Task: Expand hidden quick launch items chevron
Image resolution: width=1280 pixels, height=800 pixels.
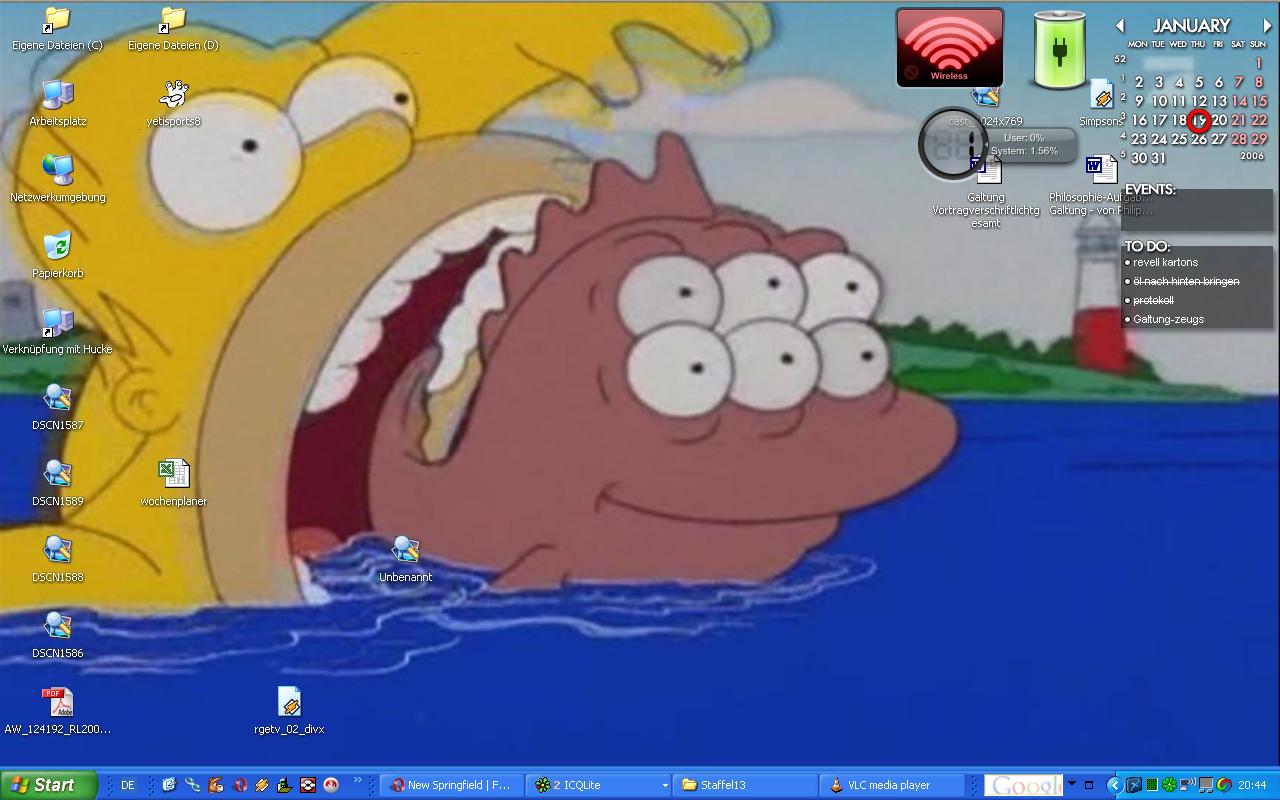Action: pyautogui.click(x=357, y=780)
